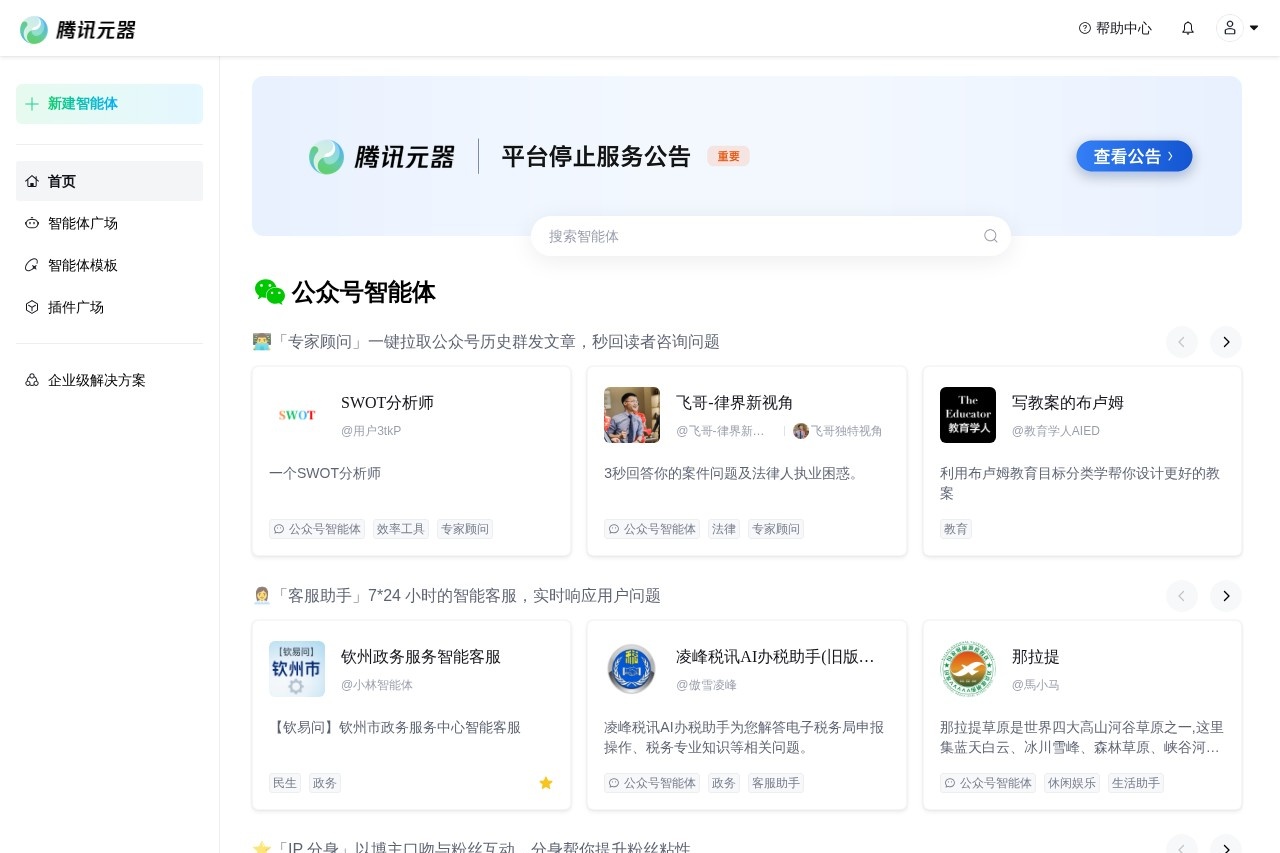The width and height of the screenshot is (1280, 853).
Task: Click the 查看公告 banner button
Action: (x=1134, y=156)
